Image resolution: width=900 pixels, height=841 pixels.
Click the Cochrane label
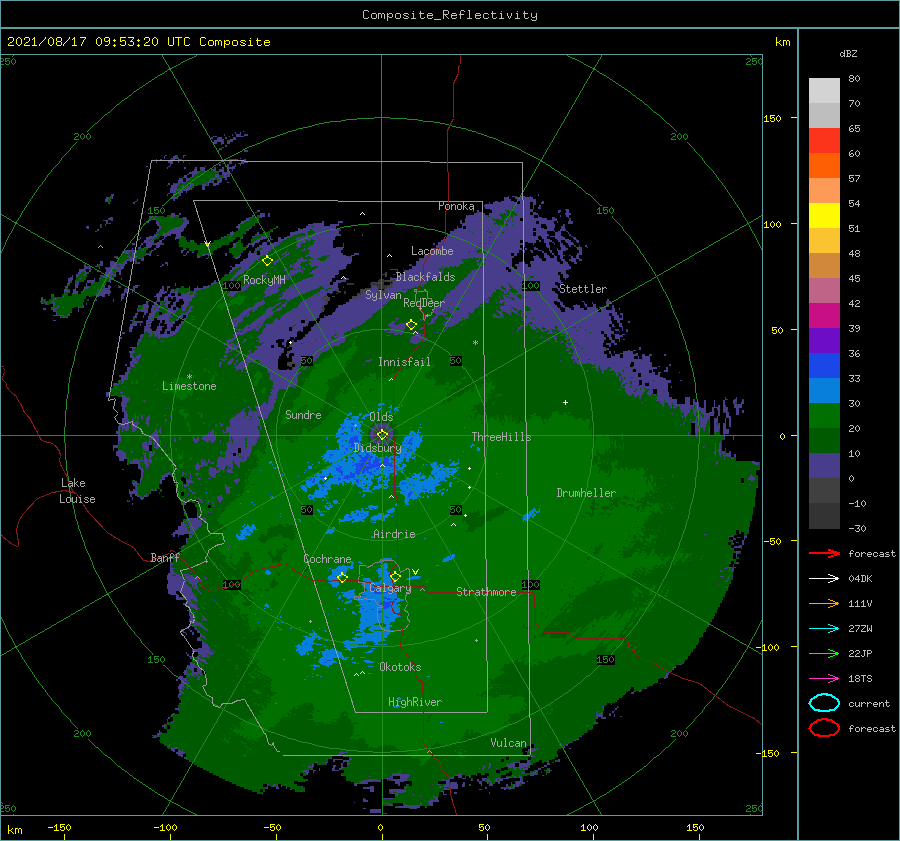tap(327, 559)
